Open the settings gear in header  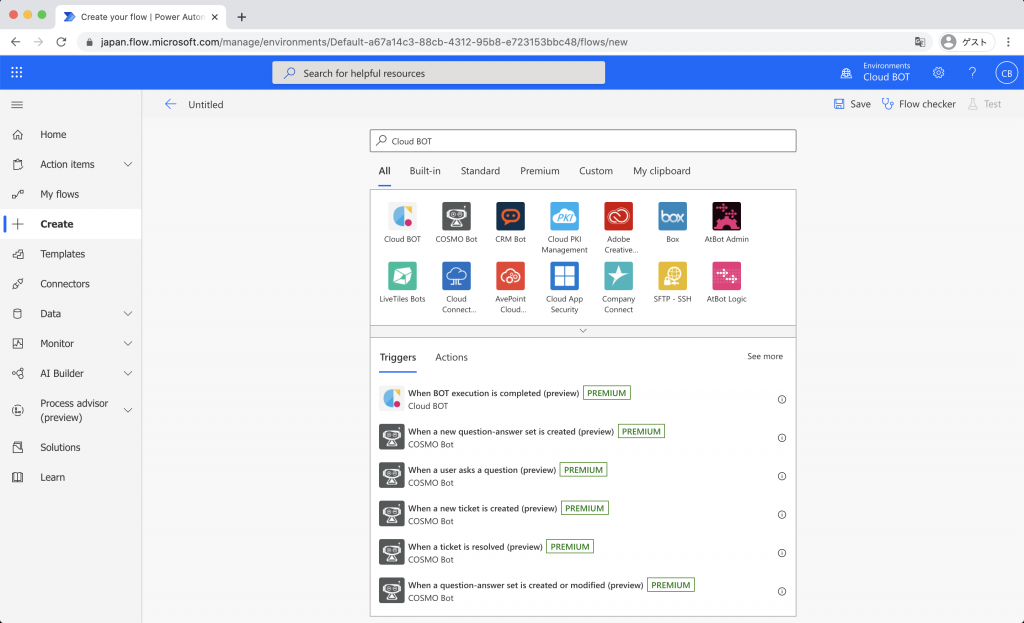pos(938,72)
